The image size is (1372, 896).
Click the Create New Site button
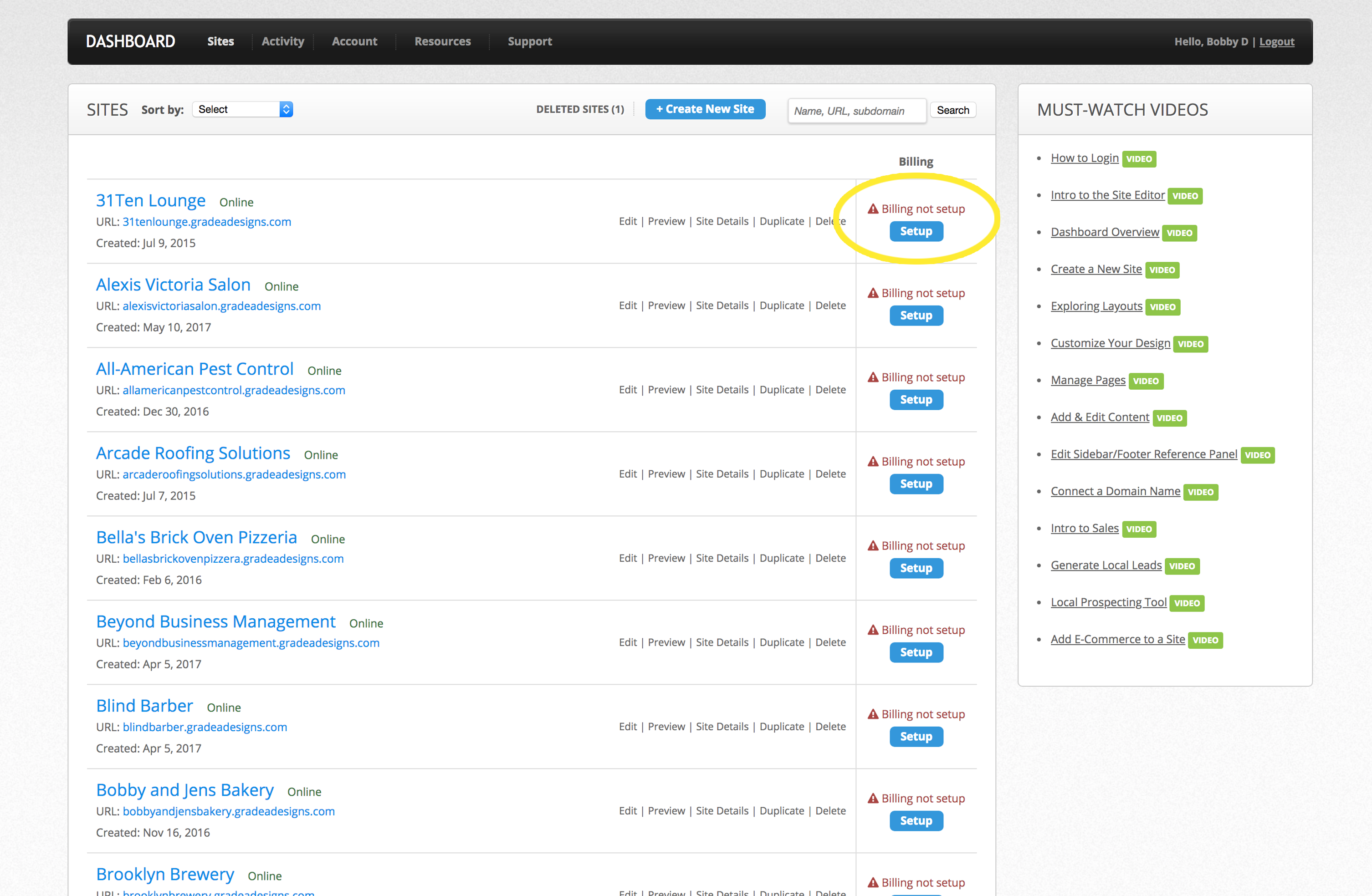(x=705, y=109)
